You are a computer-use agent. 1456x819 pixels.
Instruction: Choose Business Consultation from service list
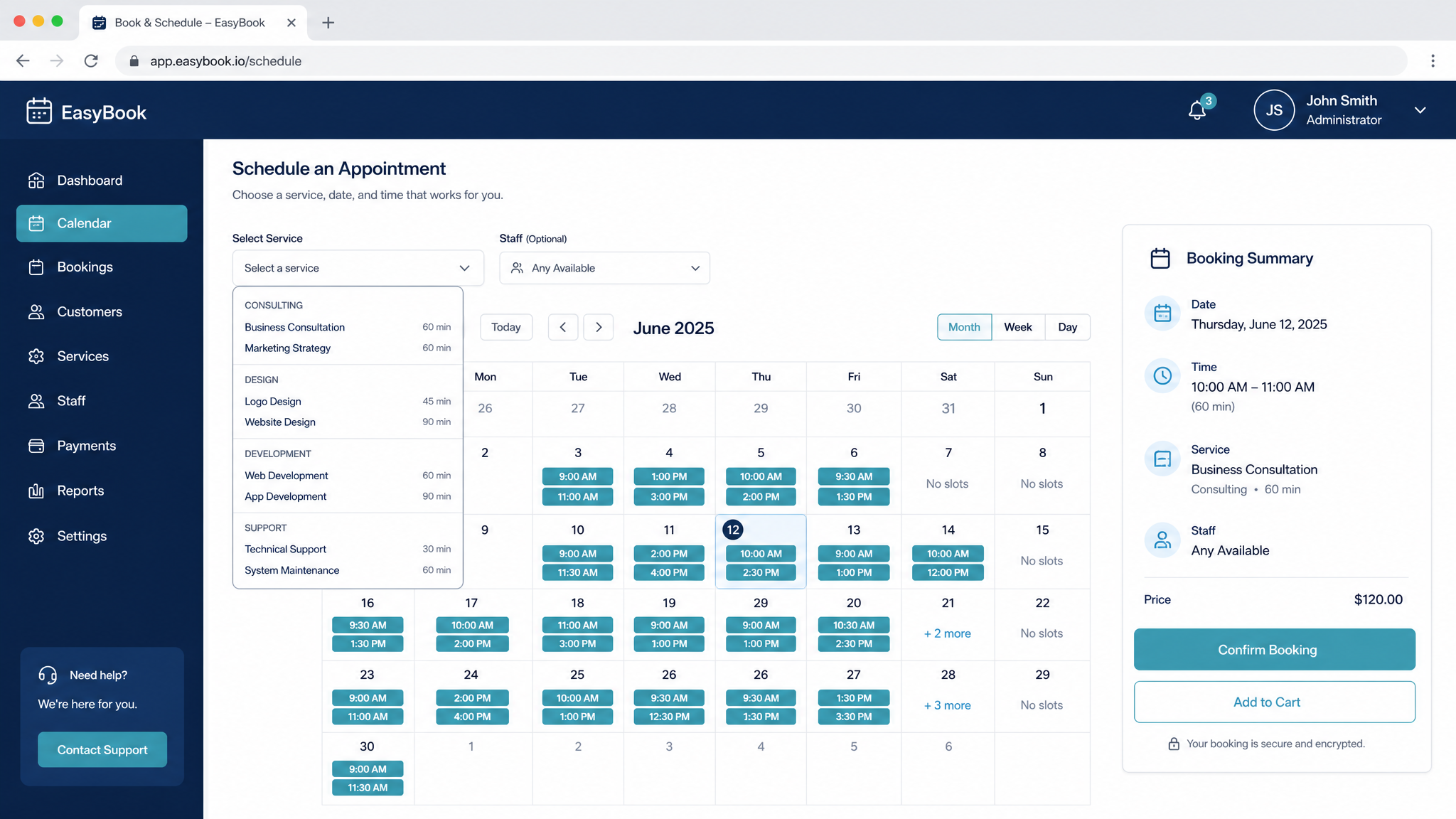pos(348,327)
